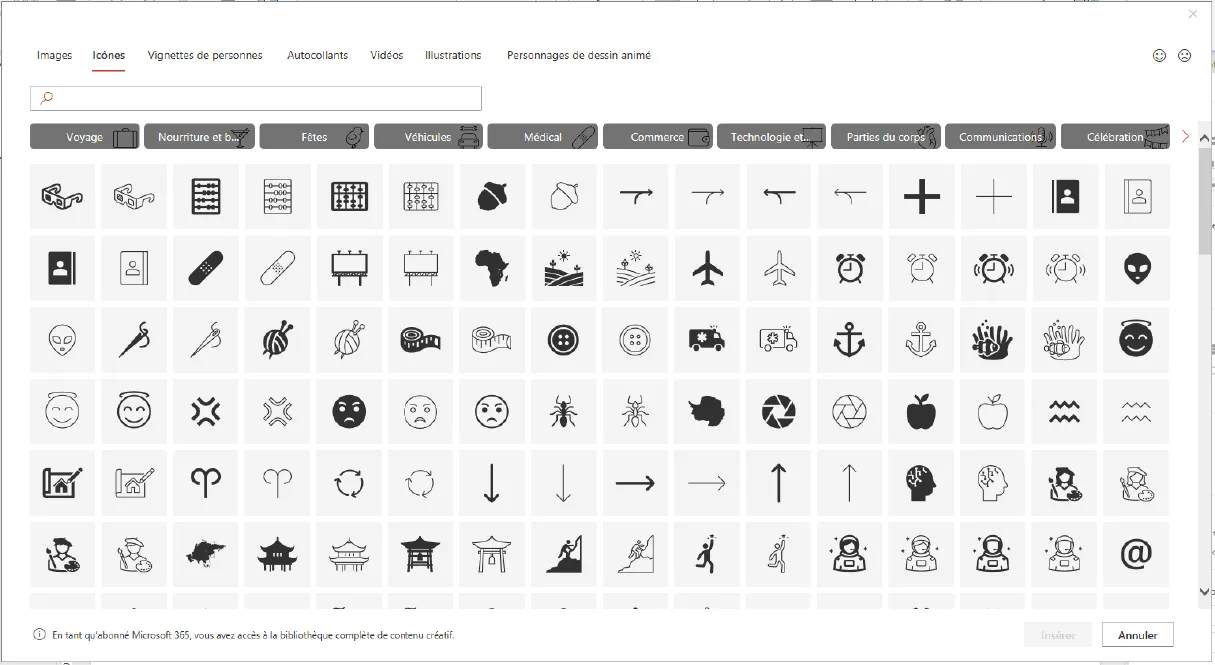The image size is (1215, 665).
Task: Filter icons by Technologie category
Action: point(771,137)
